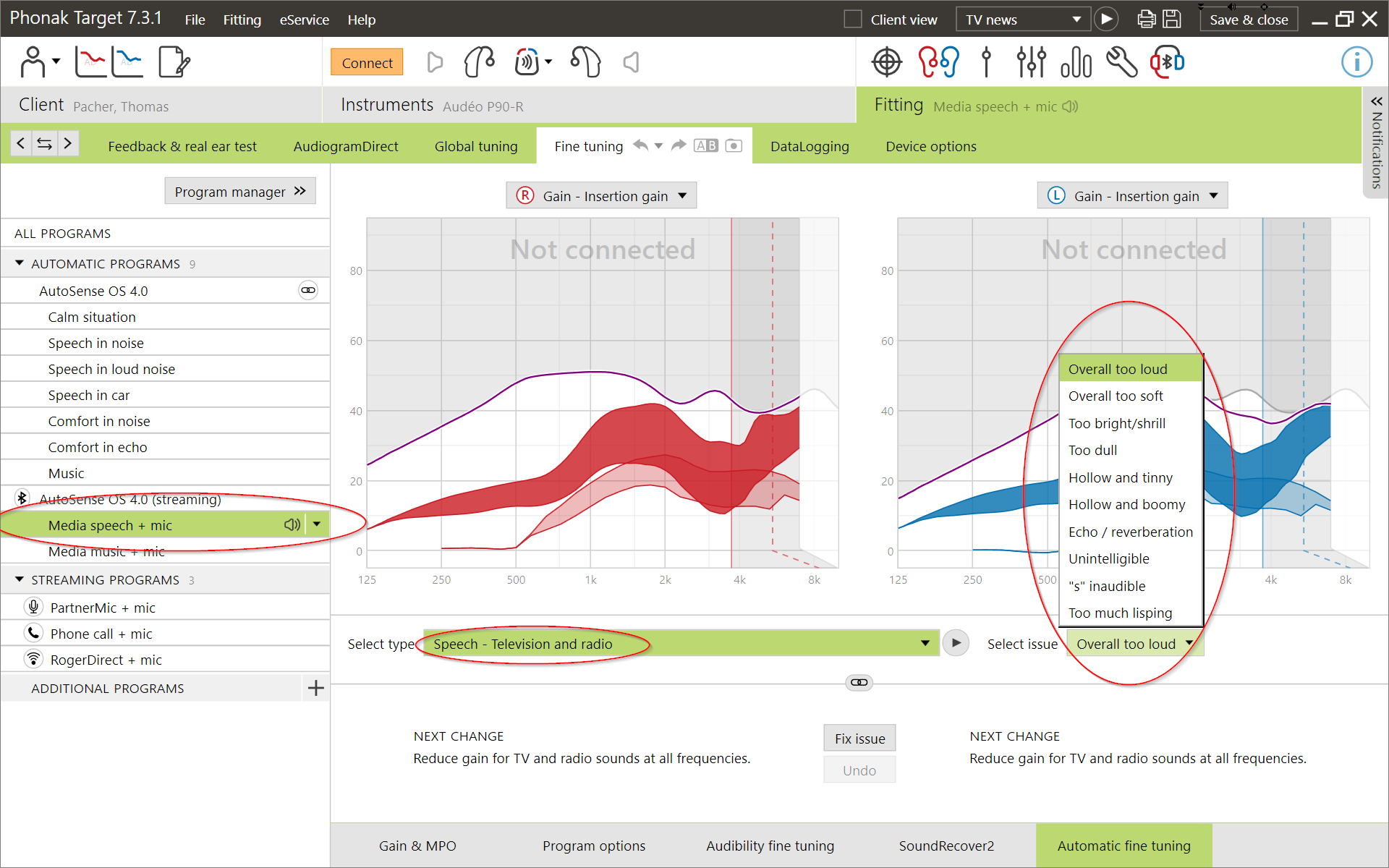
Task: Open the Select issue dropdown
Action: pyautogui.click(x=1135, y=644)
